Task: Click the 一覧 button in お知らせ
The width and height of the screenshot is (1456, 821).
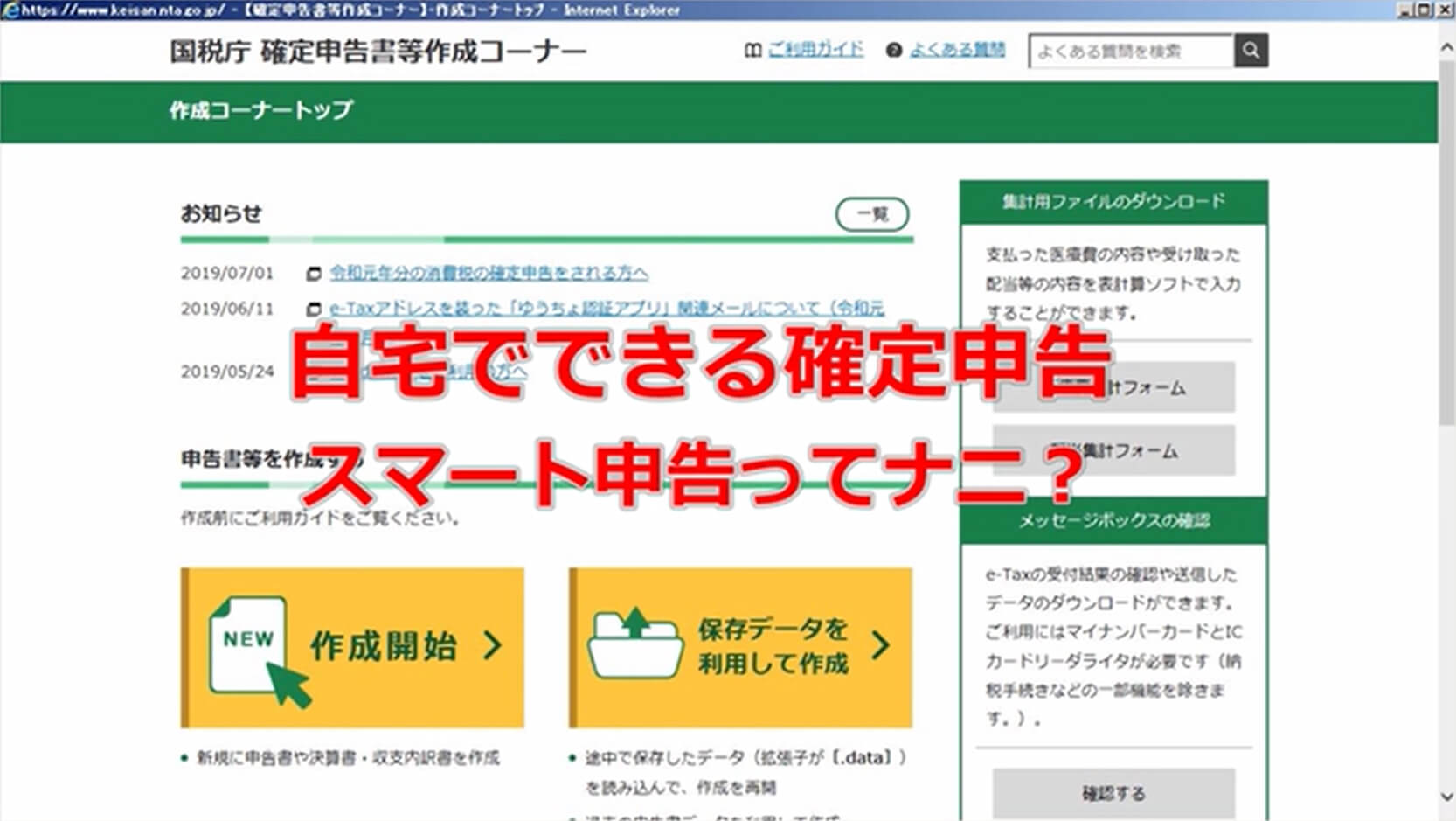Action: [872, 214]
